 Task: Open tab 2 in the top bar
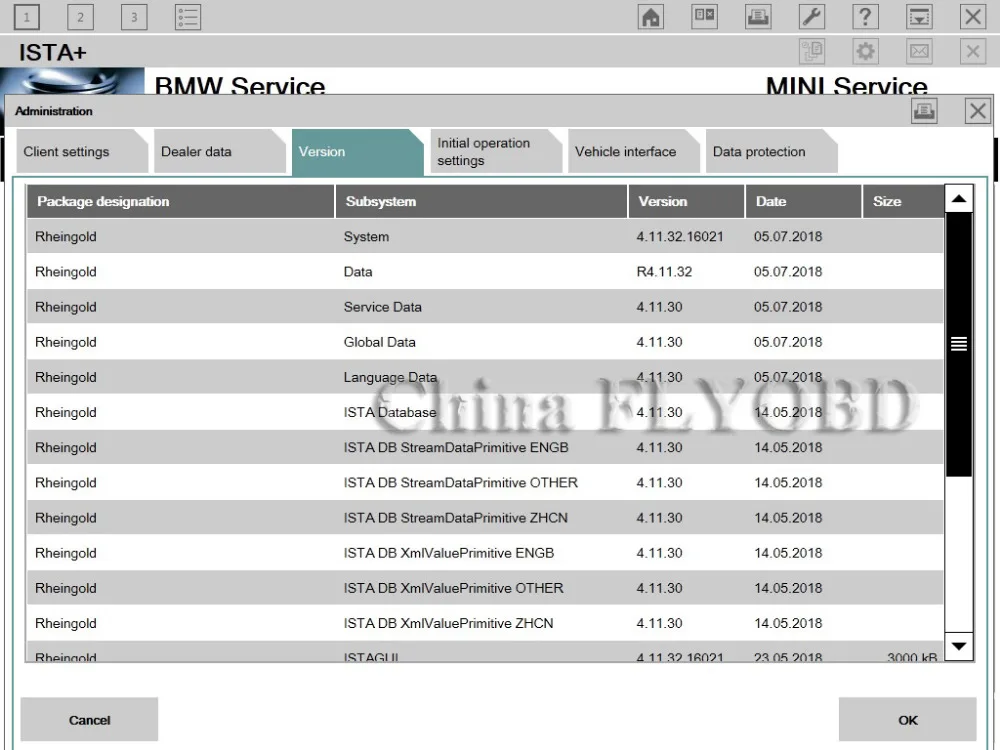[x=80, y=17]
